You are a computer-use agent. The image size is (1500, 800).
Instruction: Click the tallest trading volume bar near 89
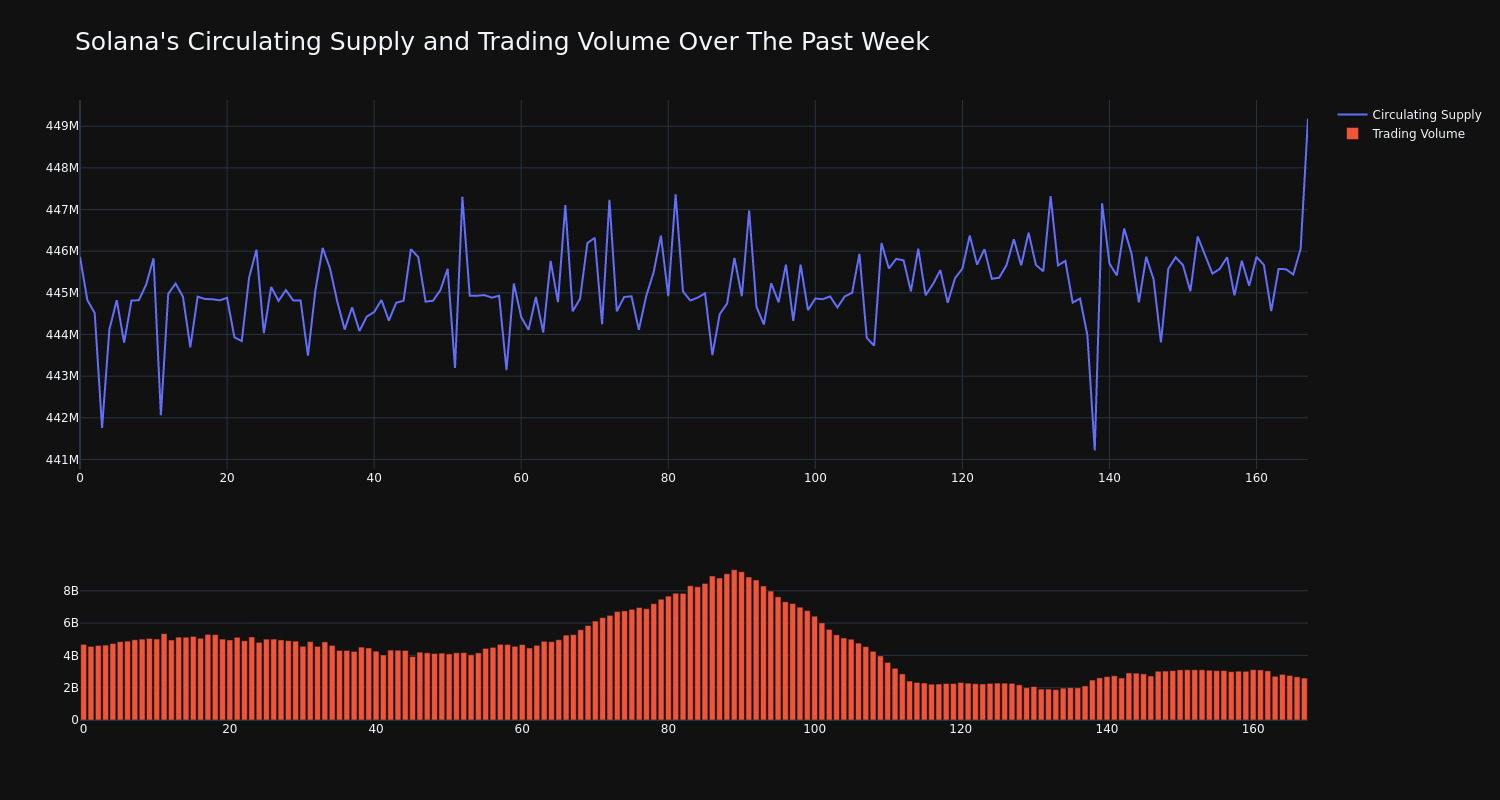pos(734,645)
